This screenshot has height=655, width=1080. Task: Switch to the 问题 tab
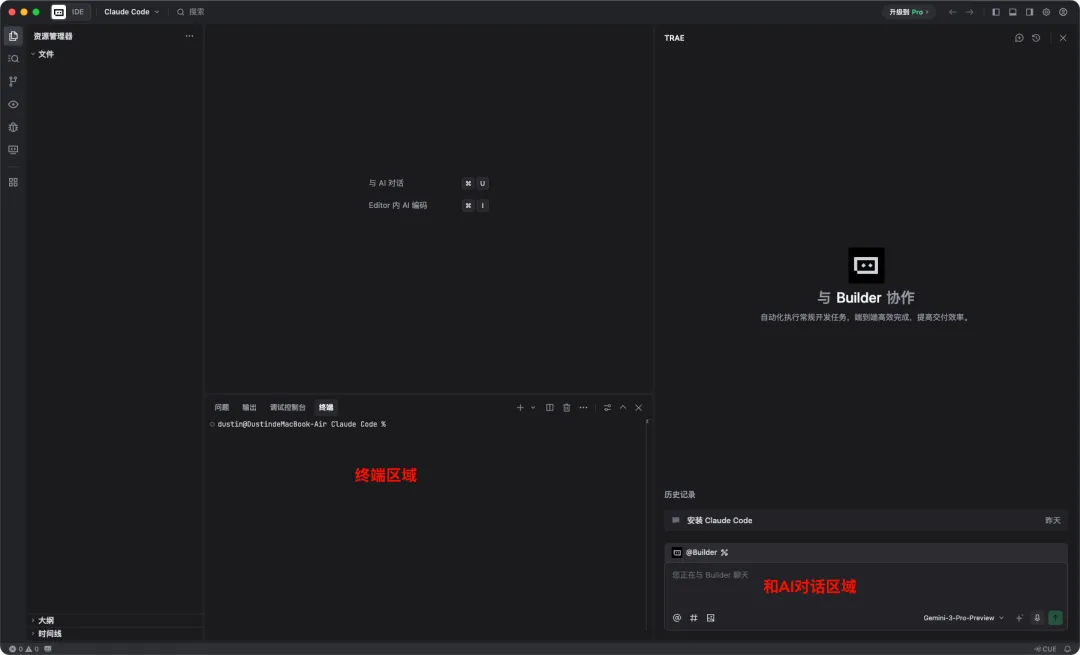(x=222, y=408)
